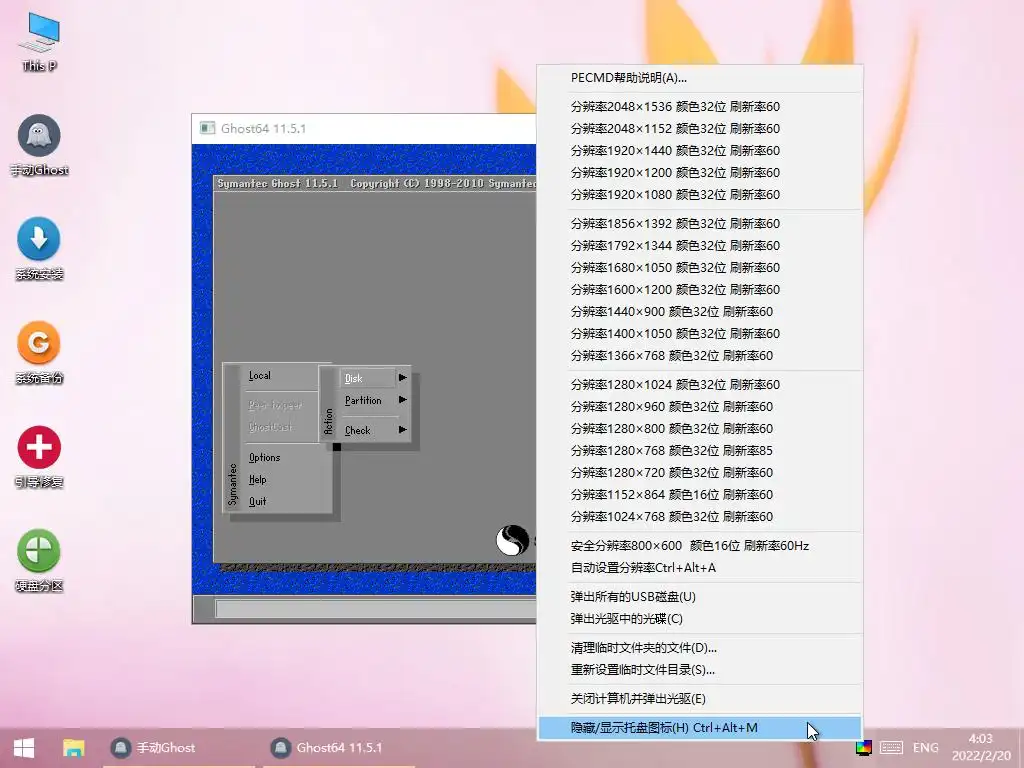Click the keyboard tray icon
The image size is (1024, 768).
click(891, 748)
